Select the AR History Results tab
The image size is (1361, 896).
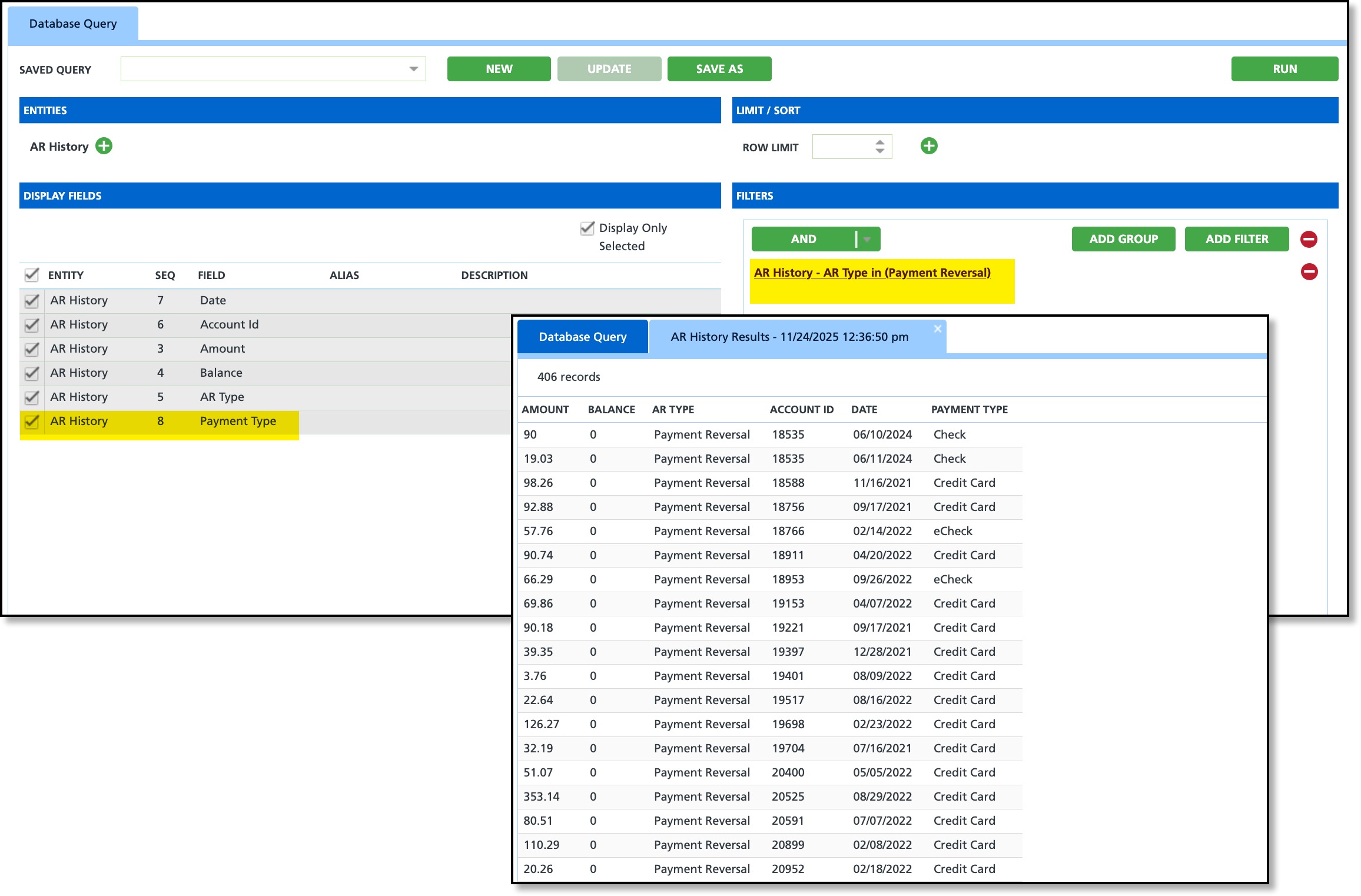(789, 337)
